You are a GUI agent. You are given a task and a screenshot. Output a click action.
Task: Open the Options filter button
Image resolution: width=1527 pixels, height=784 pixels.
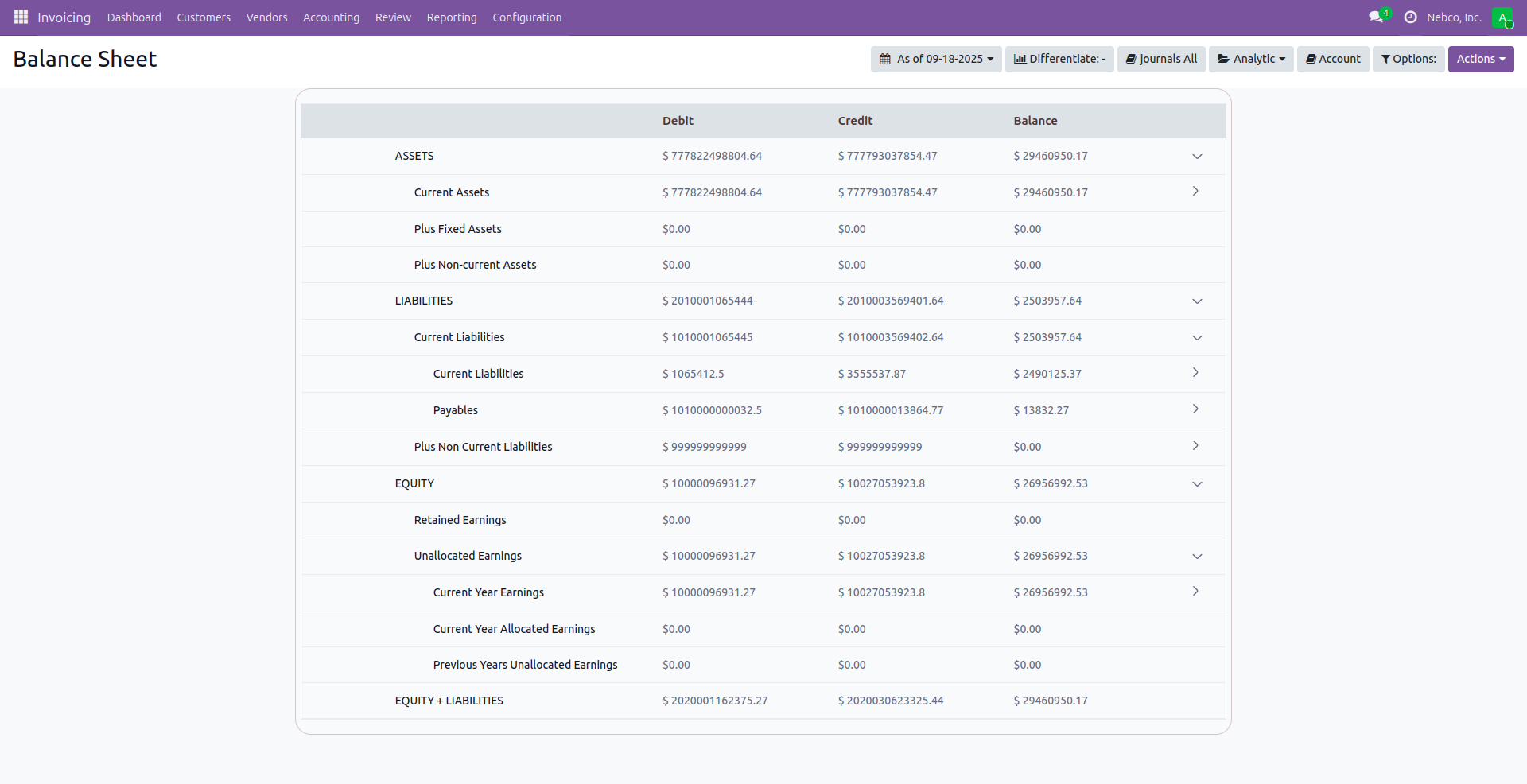pyautogui.click(x=1408, y=59)
